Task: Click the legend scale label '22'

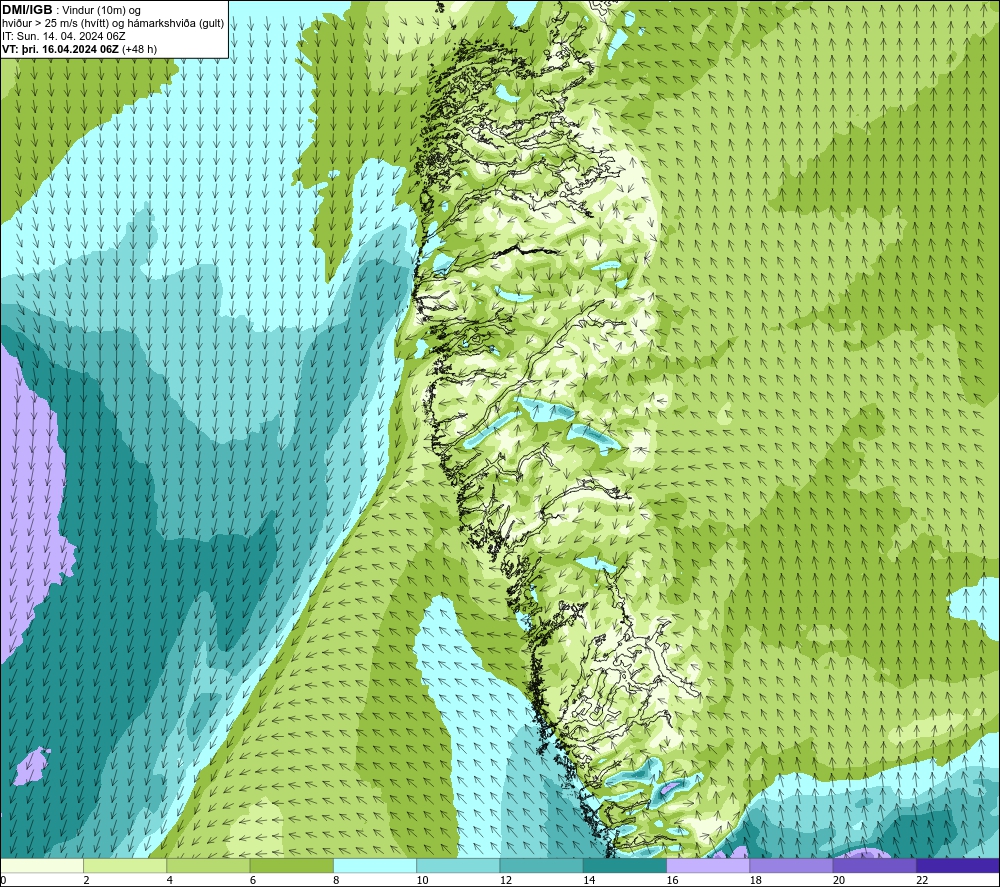Action: pyautogui.click(x=922, y=881)
